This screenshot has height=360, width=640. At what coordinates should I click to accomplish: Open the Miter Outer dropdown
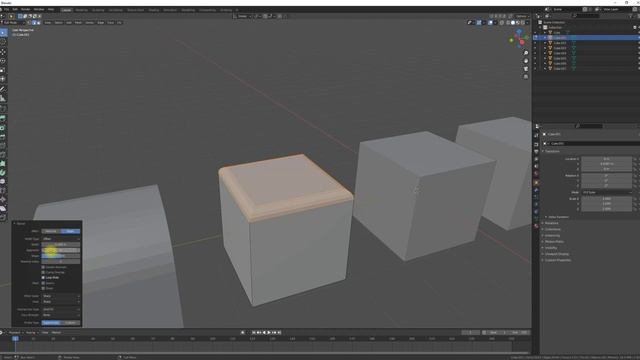click(61, 296)
